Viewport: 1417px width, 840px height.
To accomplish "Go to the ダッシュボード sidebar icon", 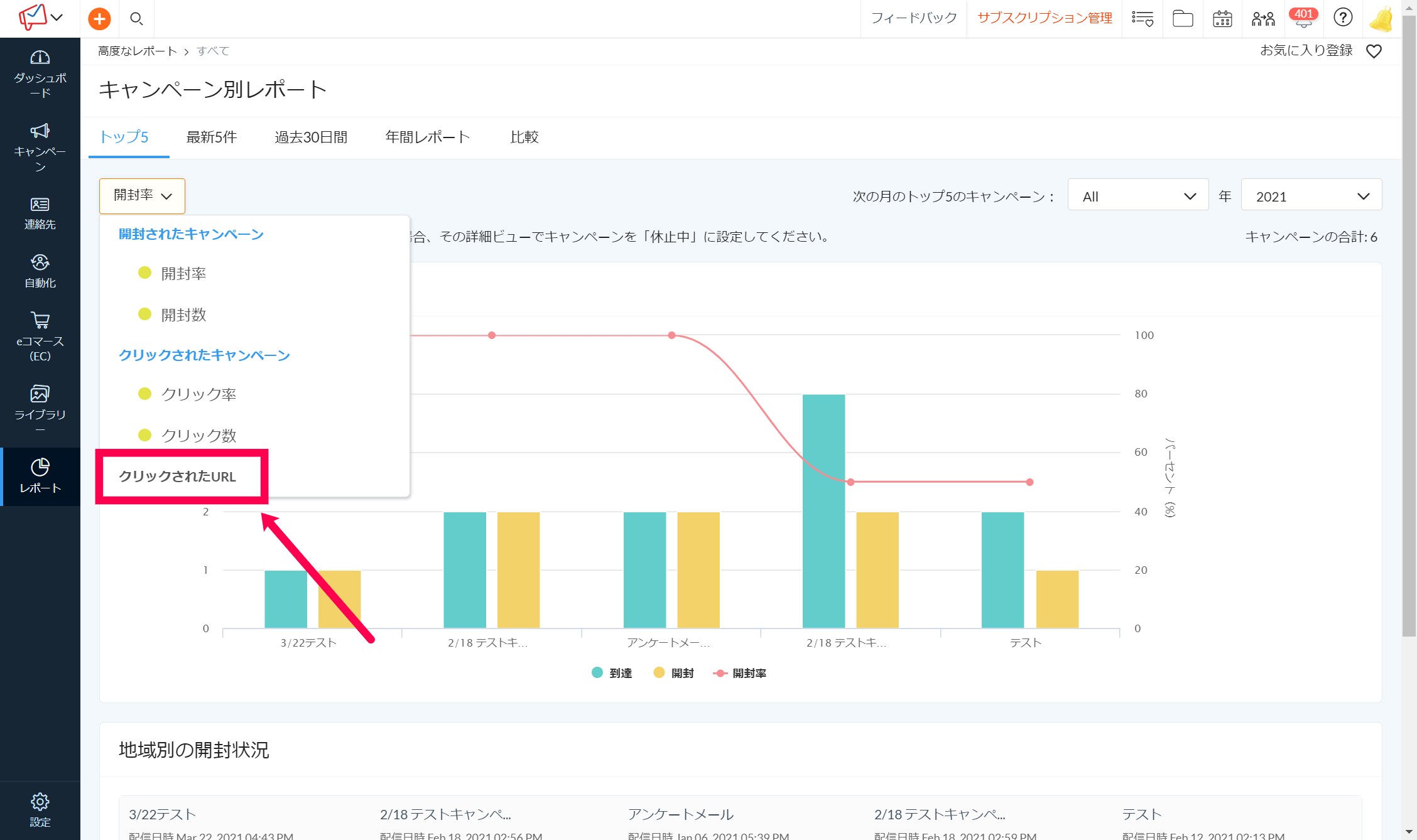I will tap(40, 74).
